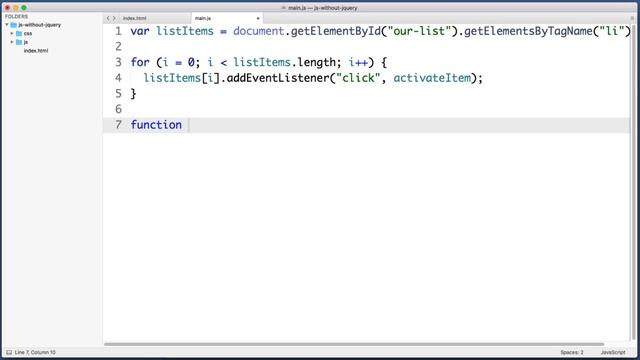640x360 pixels.
Task: Select the js-without-jquery folder icon
Action: coord(14,25)
